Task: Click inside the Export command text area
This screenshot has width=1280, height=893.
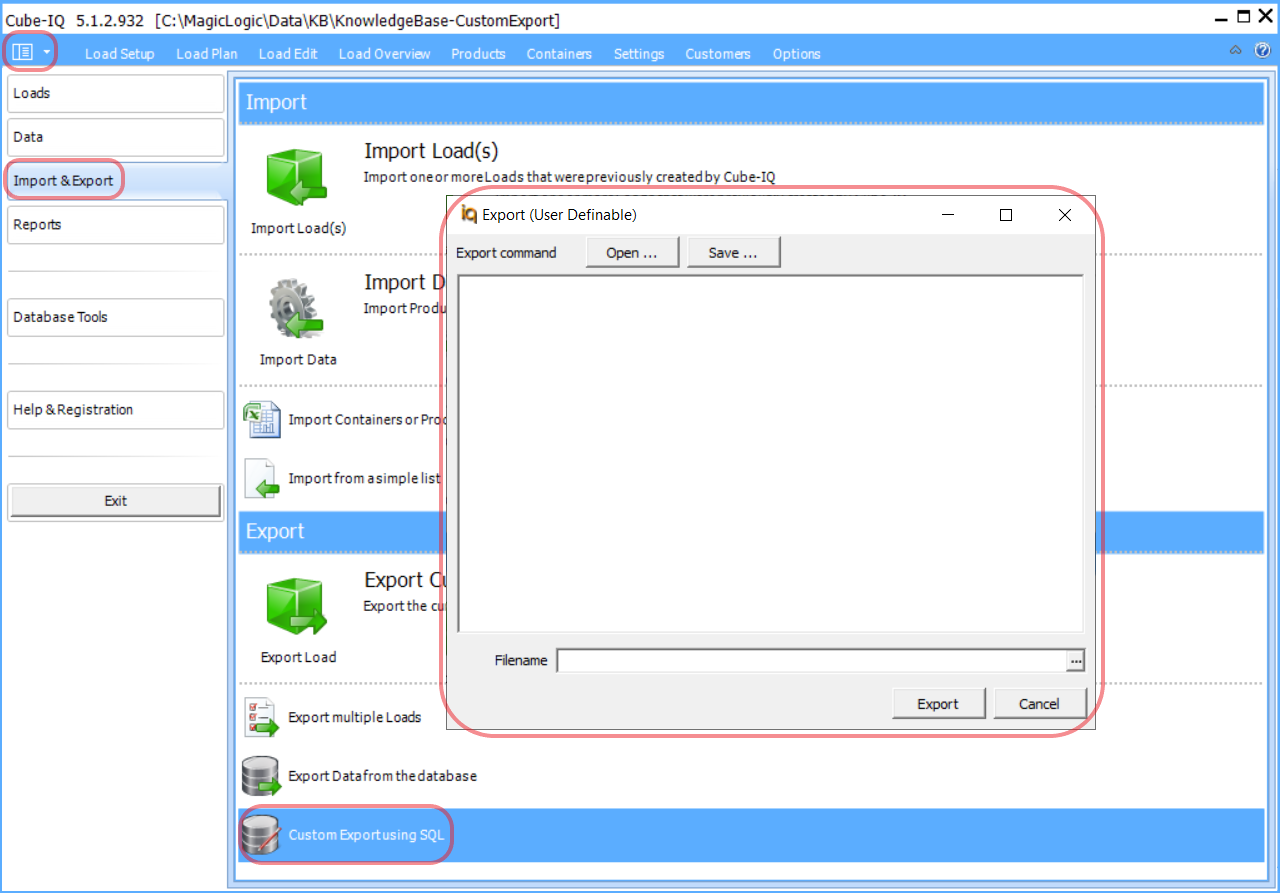Action: 770,454
